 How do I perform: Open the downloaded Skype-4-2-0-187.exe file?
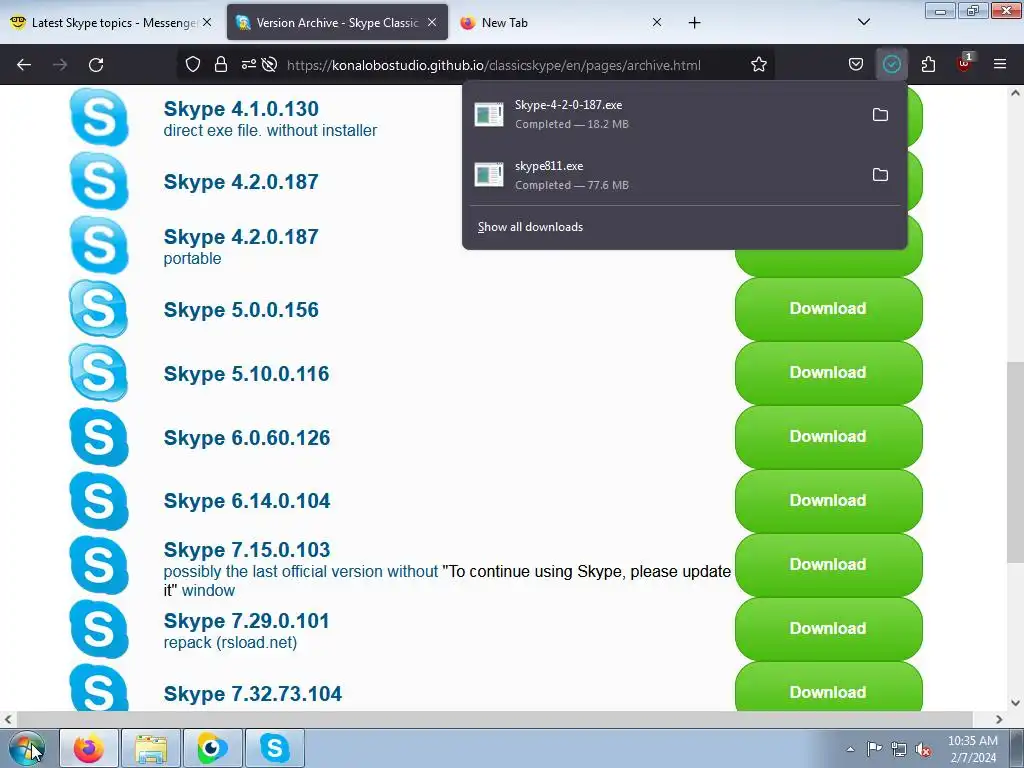665,114
